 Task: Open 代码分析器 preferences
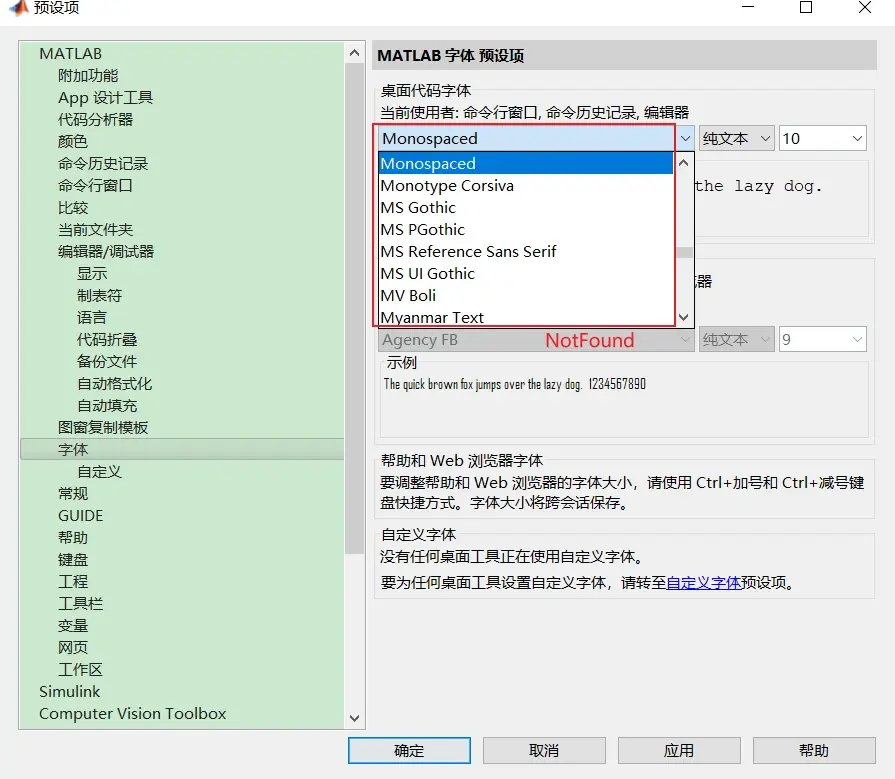coord(95,119)
